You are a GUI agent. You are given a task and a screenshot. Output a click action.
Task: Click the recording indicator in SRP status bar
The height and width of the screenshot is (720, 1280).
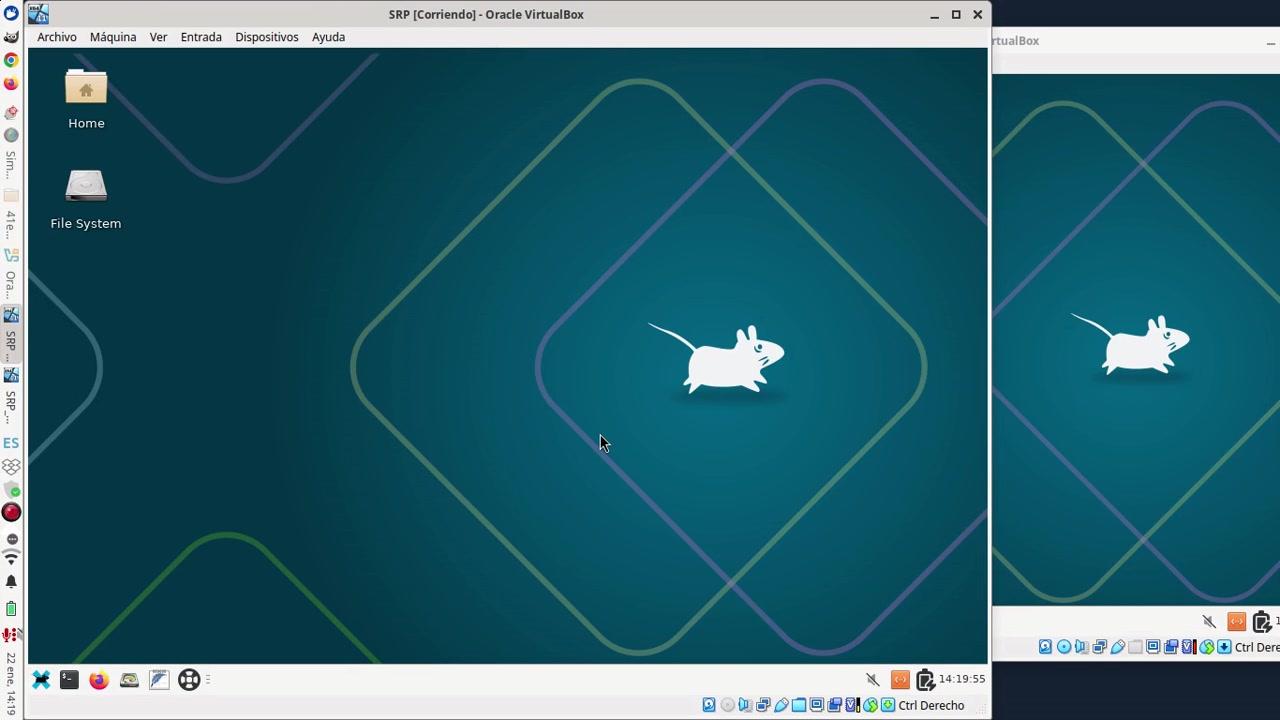(x=835, y=705)
